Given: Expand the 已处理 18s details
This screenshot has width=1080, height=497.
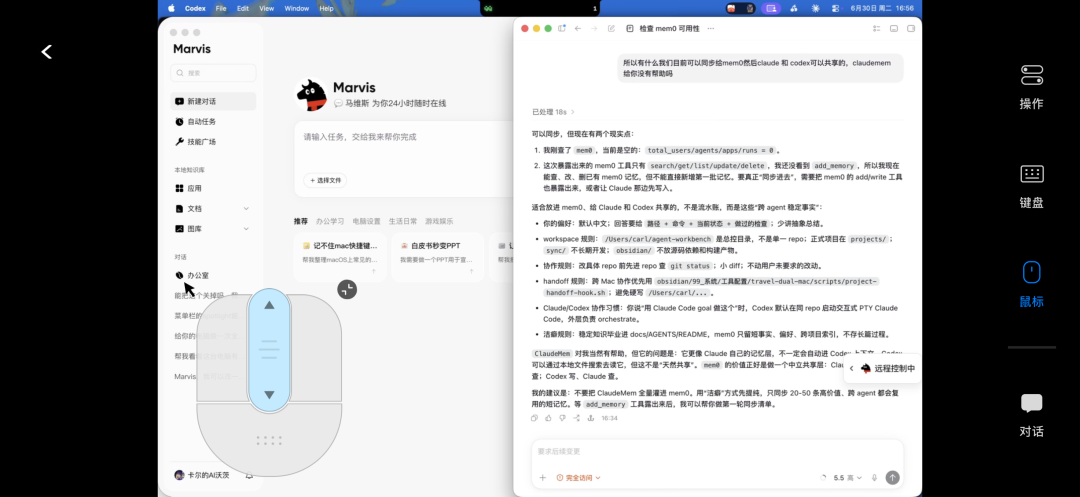Looking at the screenshot, I should [x=553, y=112].
